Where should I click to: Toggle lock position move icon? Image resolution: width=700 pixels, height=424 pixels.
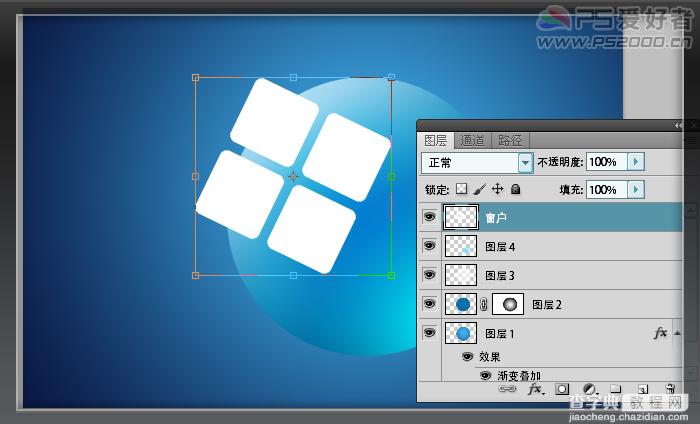[497, 189]
